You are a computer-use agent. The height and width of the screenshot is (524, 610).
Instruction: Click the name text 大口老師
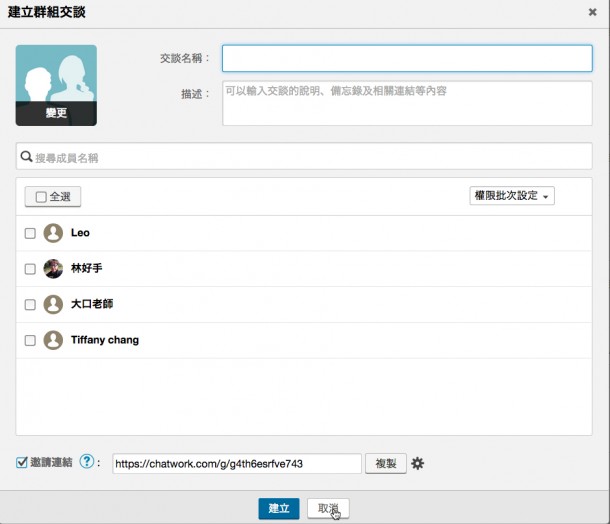click(x=92, y=304)
